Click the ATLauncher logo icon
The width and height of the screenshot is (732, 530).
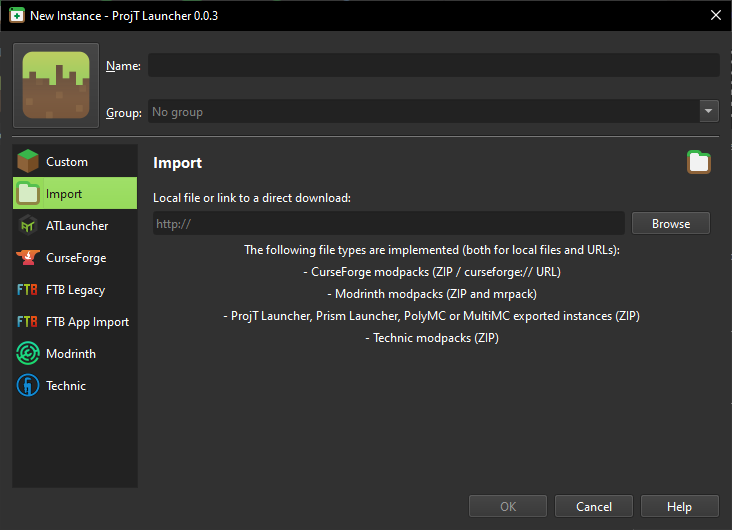coord(28,226)
